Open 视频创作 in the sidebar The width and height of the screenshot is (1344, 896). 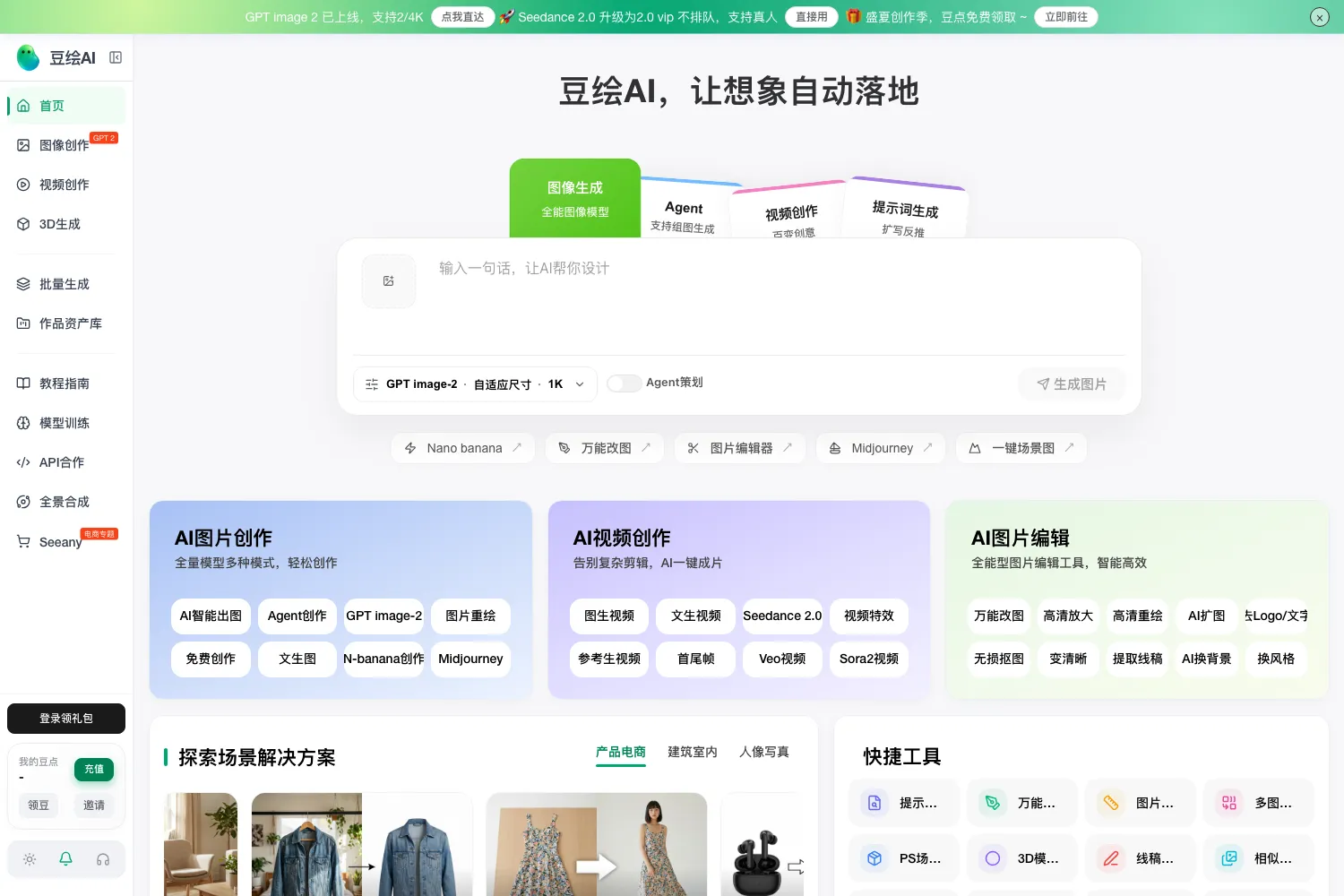[x=66, y=185]
